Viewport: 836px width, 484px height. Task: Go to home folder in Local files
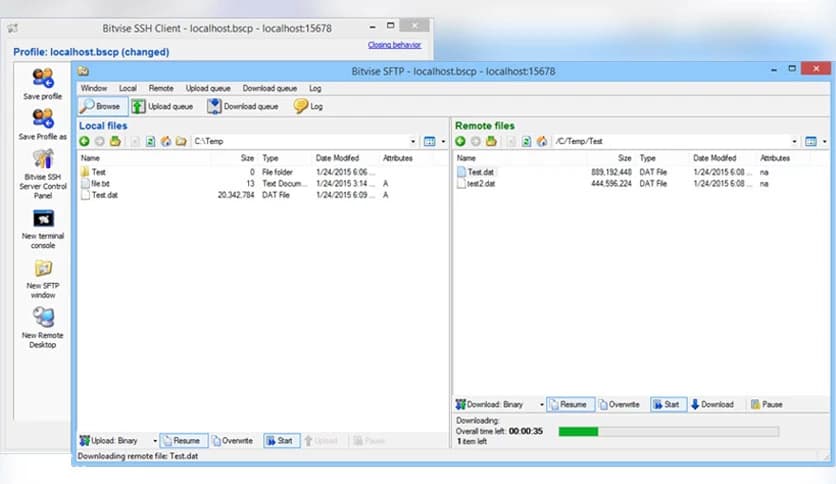[166, 141]
